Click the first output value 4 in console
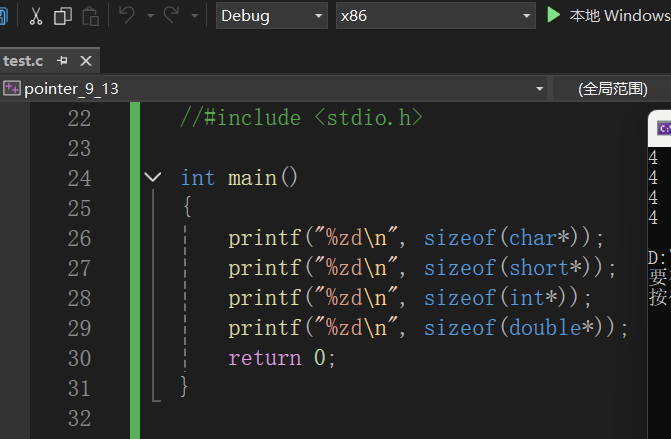The image size is (671, 439). (653, 158)
